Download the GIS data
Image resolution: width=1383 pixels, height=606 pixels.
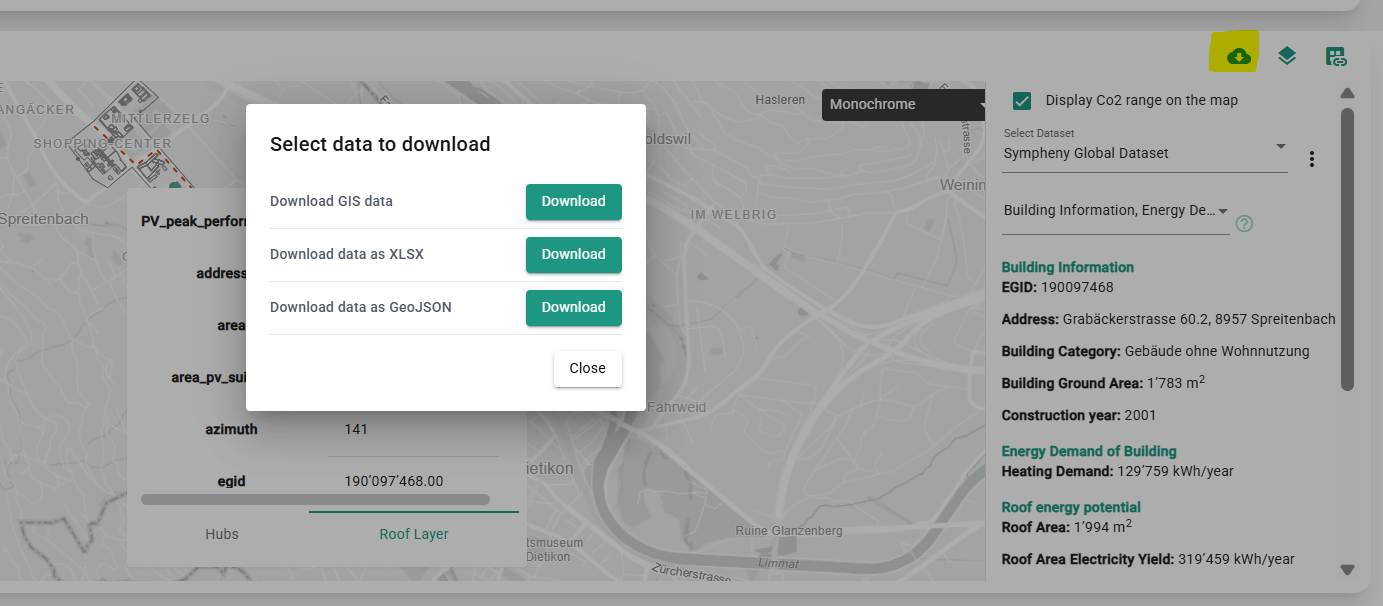tap(573, 201)
